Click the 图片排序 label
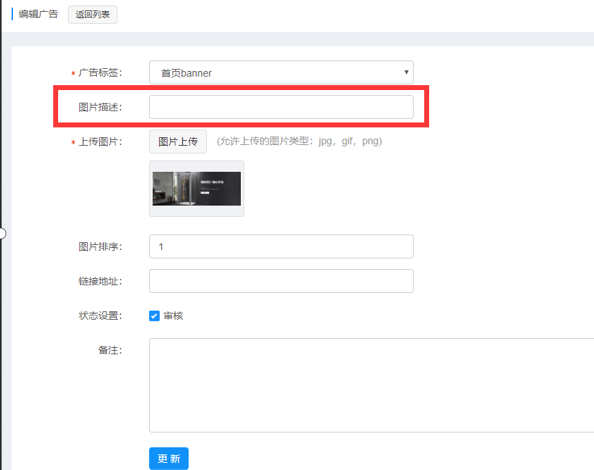594x470 pixels. (100, 247)
